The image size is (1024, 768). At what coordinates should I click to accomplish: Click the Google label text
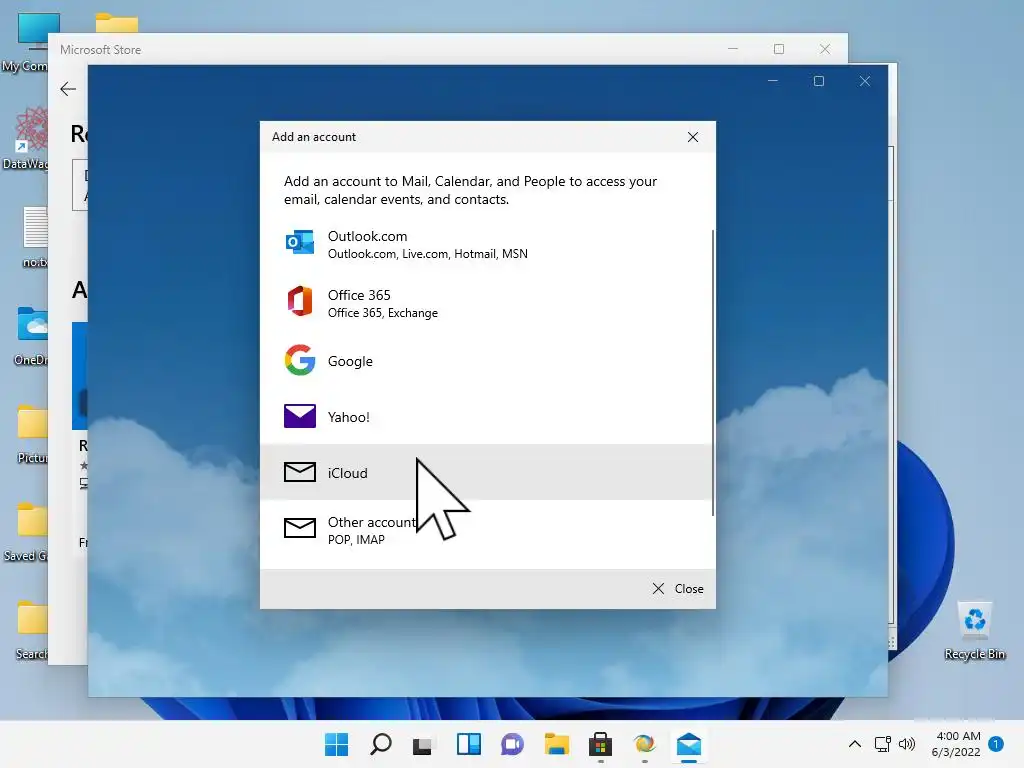click(350, 361)
